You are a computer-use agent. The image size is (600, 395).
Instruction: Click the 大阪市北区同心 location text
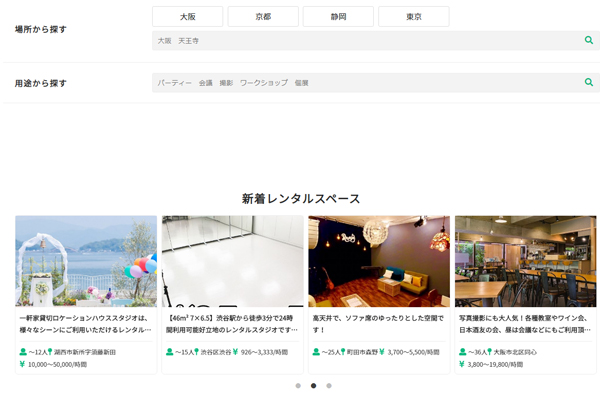pos(515,352)
